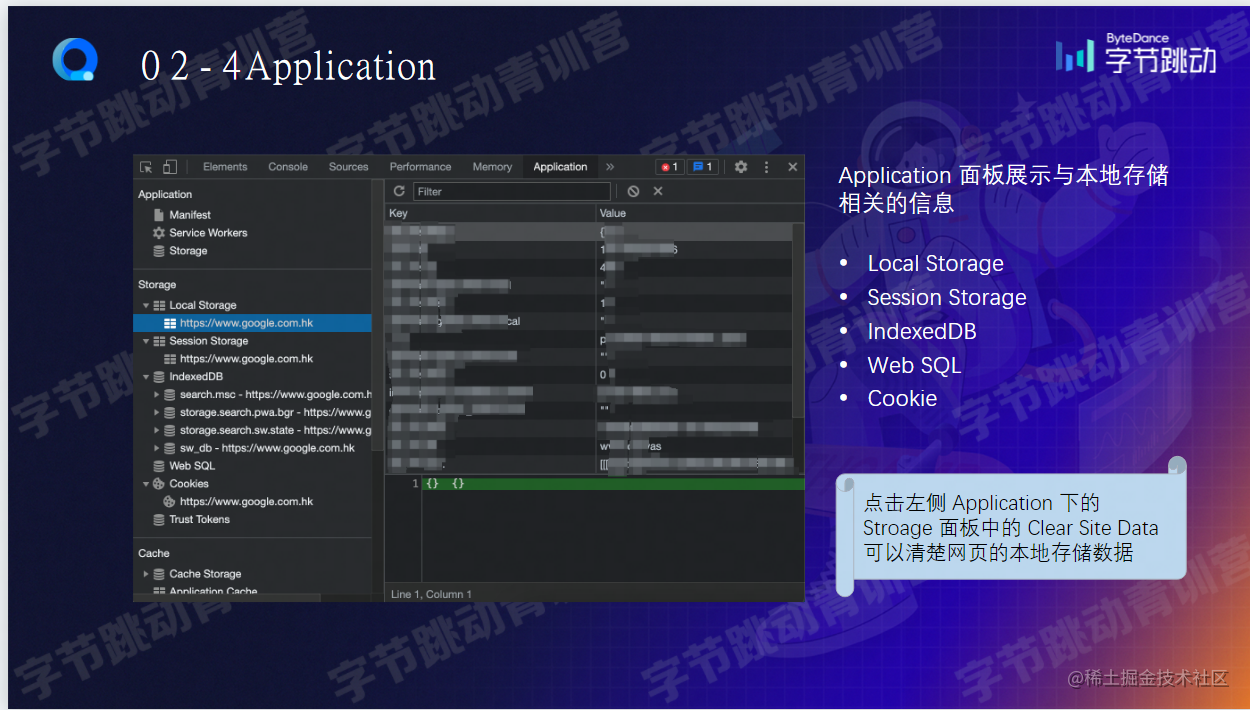Expand the storage.search.pwa.bgr database
The width and height of the screenshot is (1250, 710).
click(x=157, y=412)
